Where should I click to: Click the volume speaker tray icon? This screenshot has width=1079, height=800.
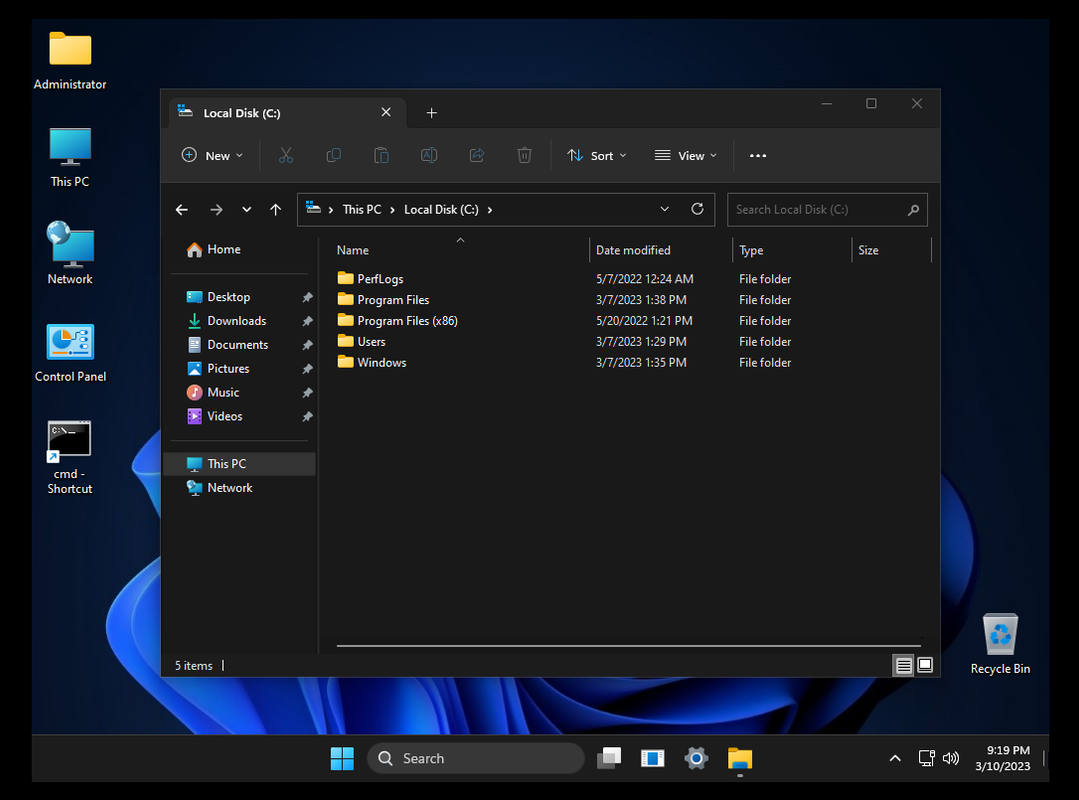tap(951, 758)
